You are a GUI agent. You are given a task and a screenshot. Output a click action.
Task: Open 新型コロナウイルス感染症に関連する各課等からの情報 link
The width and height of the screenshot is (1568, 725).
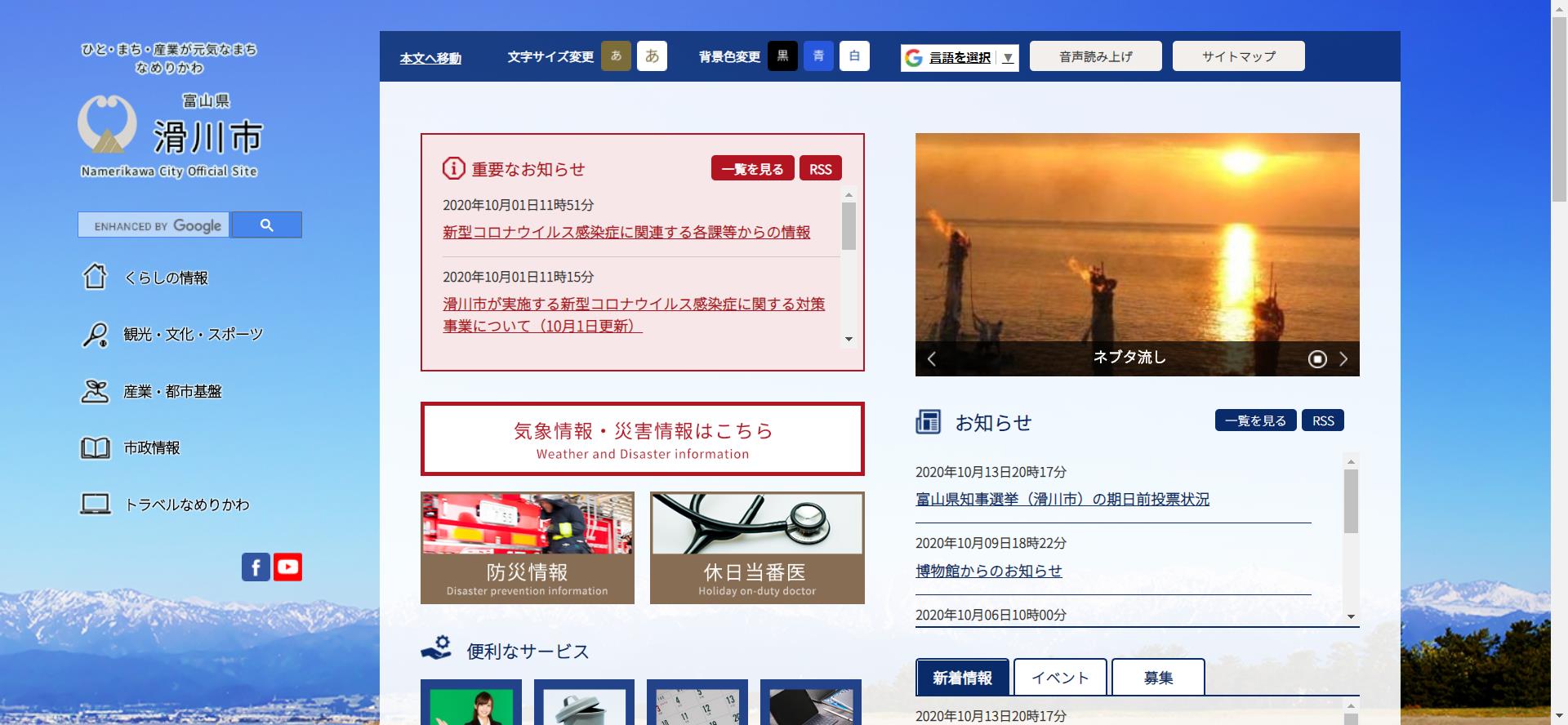626,232
